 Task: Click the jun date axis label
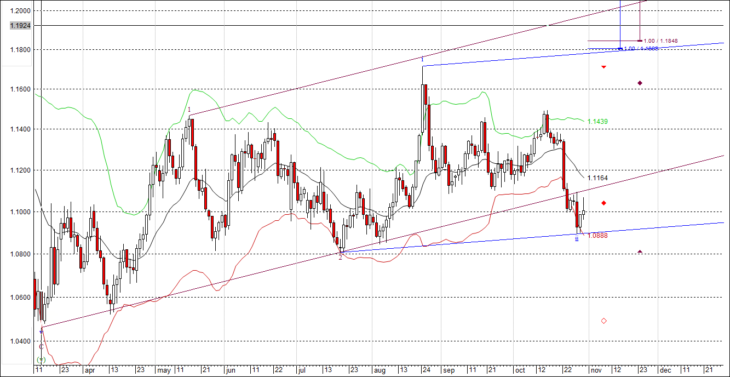[x=230, y=370]
